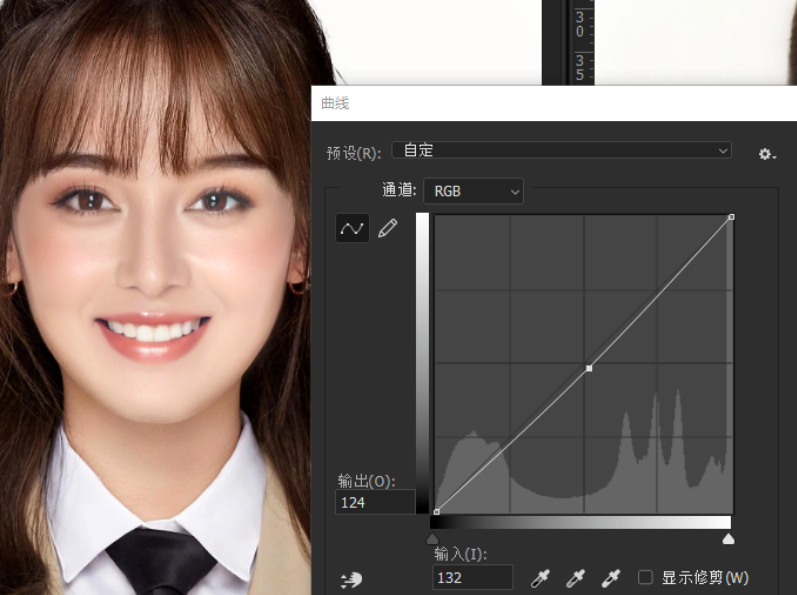Click the white point input slider
This screenshot has height=595, width=797.
click(728, 539)
